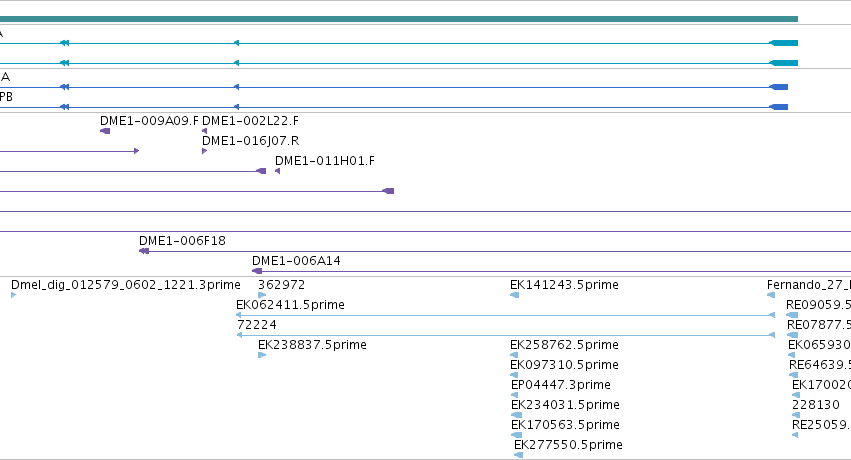Select the DME1-009A09.F feature label
851x460 pixels.
click(x=149, y=120)
